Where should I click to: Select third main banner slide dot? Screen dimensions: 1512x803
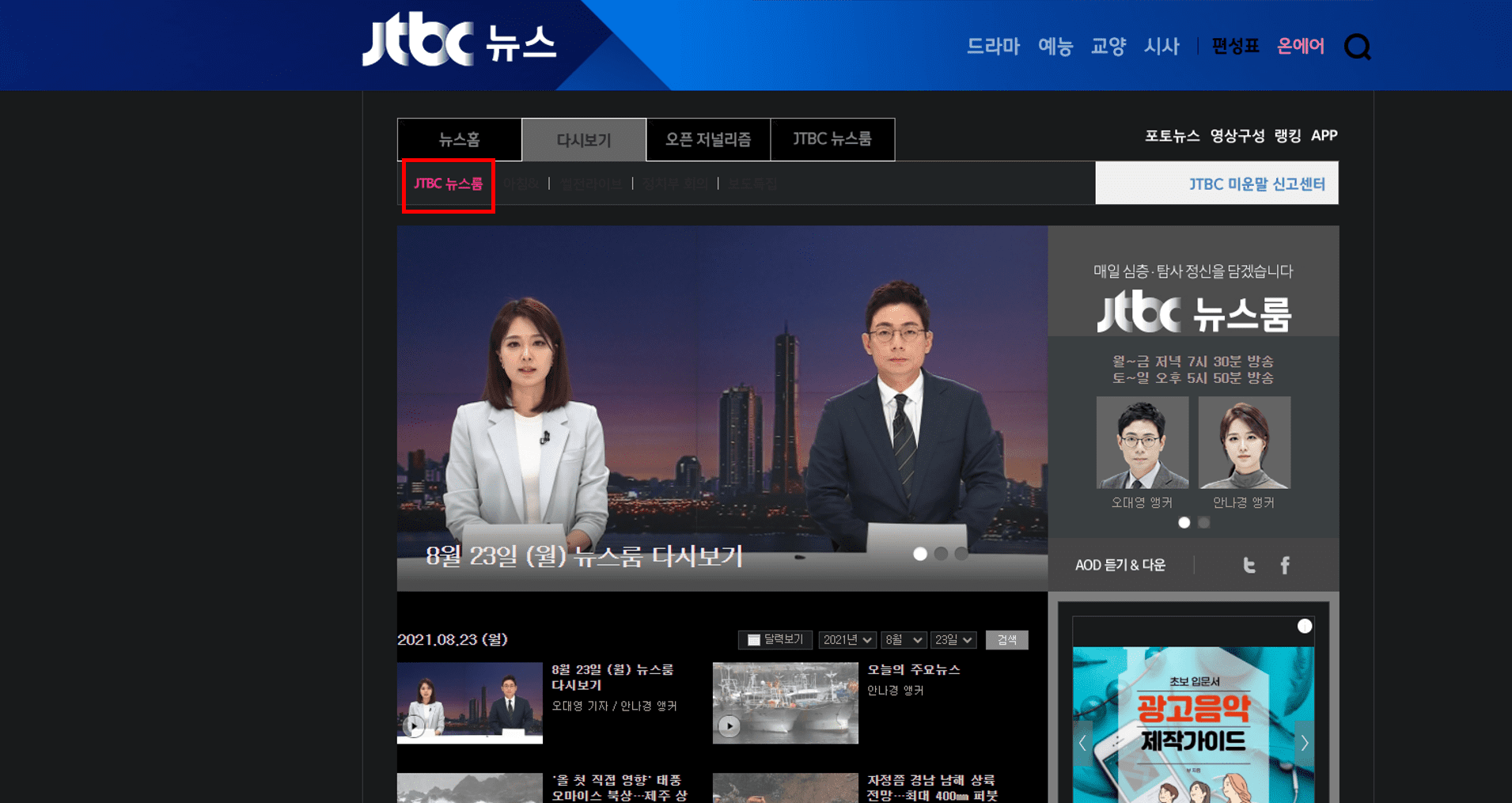click(x=961, y=554)
